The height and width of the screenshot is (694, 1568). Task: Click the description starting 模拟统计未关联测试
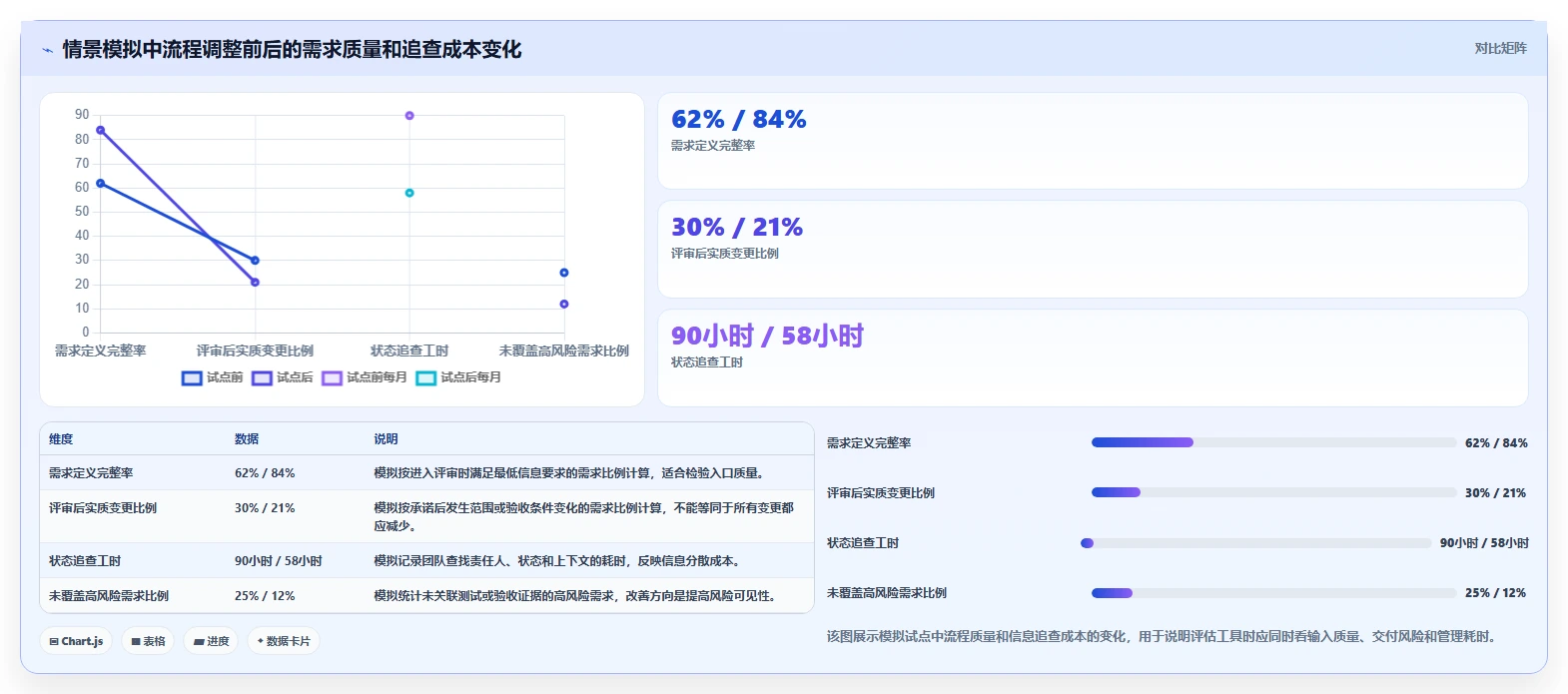(x=576, y=596)
